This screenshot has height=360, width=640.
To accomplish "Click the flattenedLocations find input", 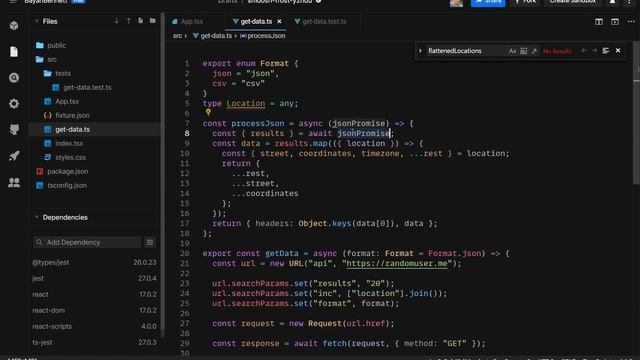I will tap(465, 51).
